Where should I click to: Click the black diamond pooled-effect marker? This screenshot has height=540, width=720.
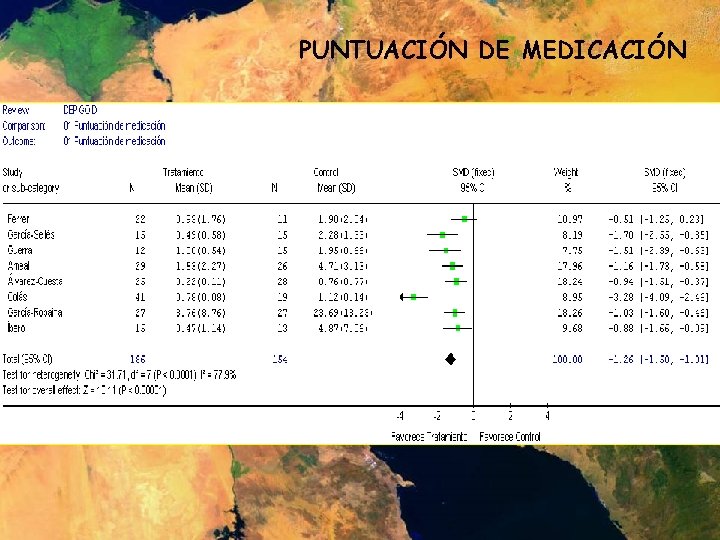click(450, 359)
